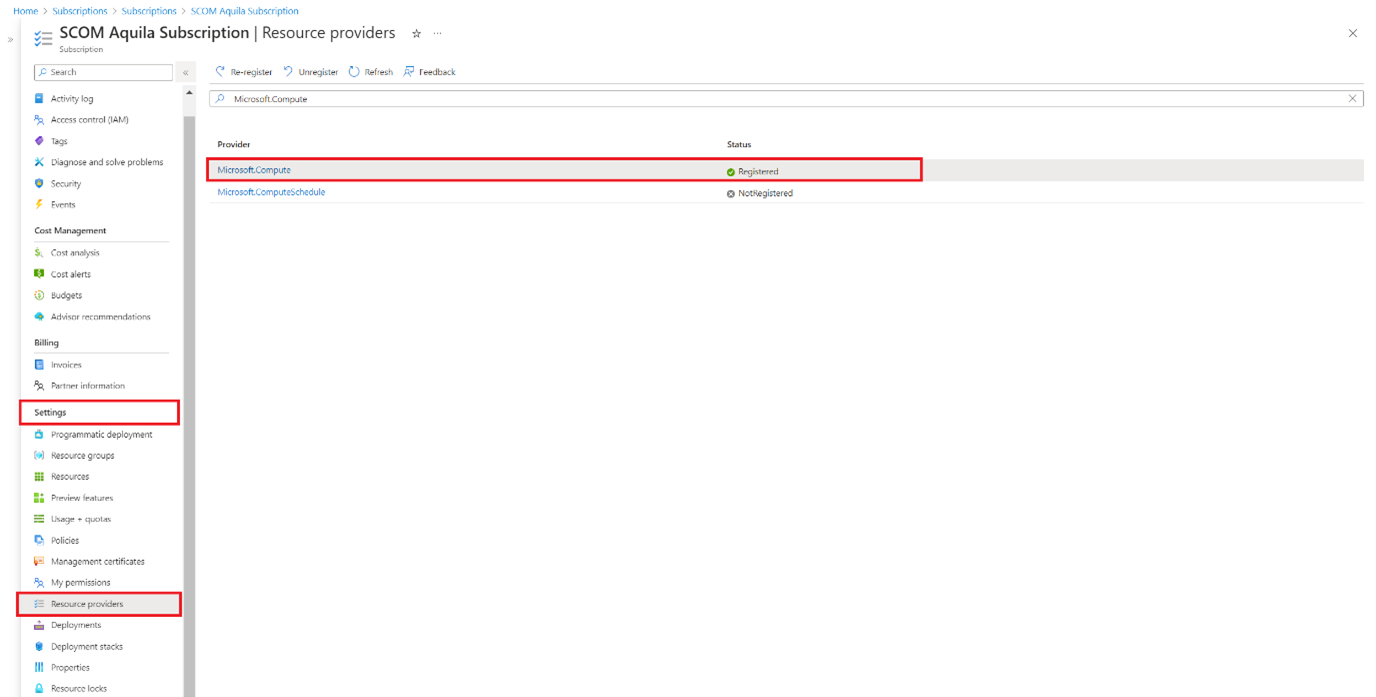Open the Tags blade
Image resolution: width=1376 pixels, height=697 pixels.
(x=60, y=140)
